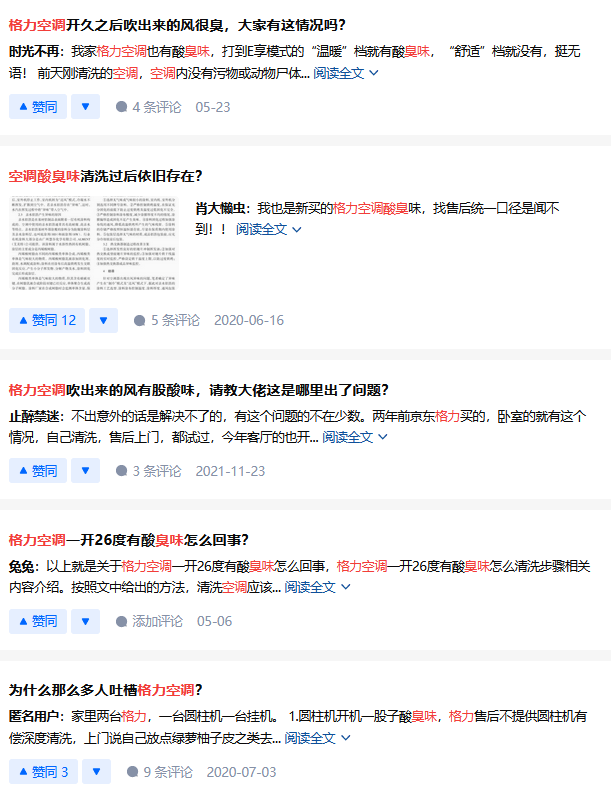Click 赞同 12 upvote button
Screen dimensions: 611x795
[47, 320]
